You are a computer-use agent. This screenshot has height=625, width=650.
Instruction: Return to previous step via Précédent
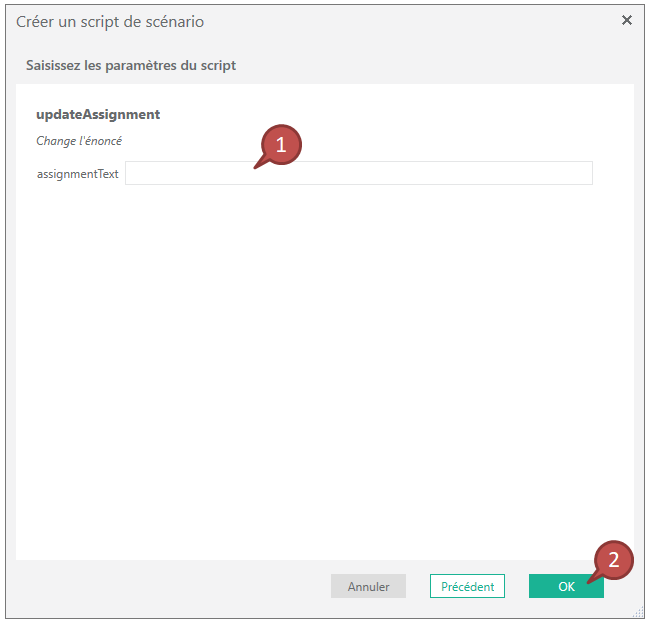pos(467,586)
